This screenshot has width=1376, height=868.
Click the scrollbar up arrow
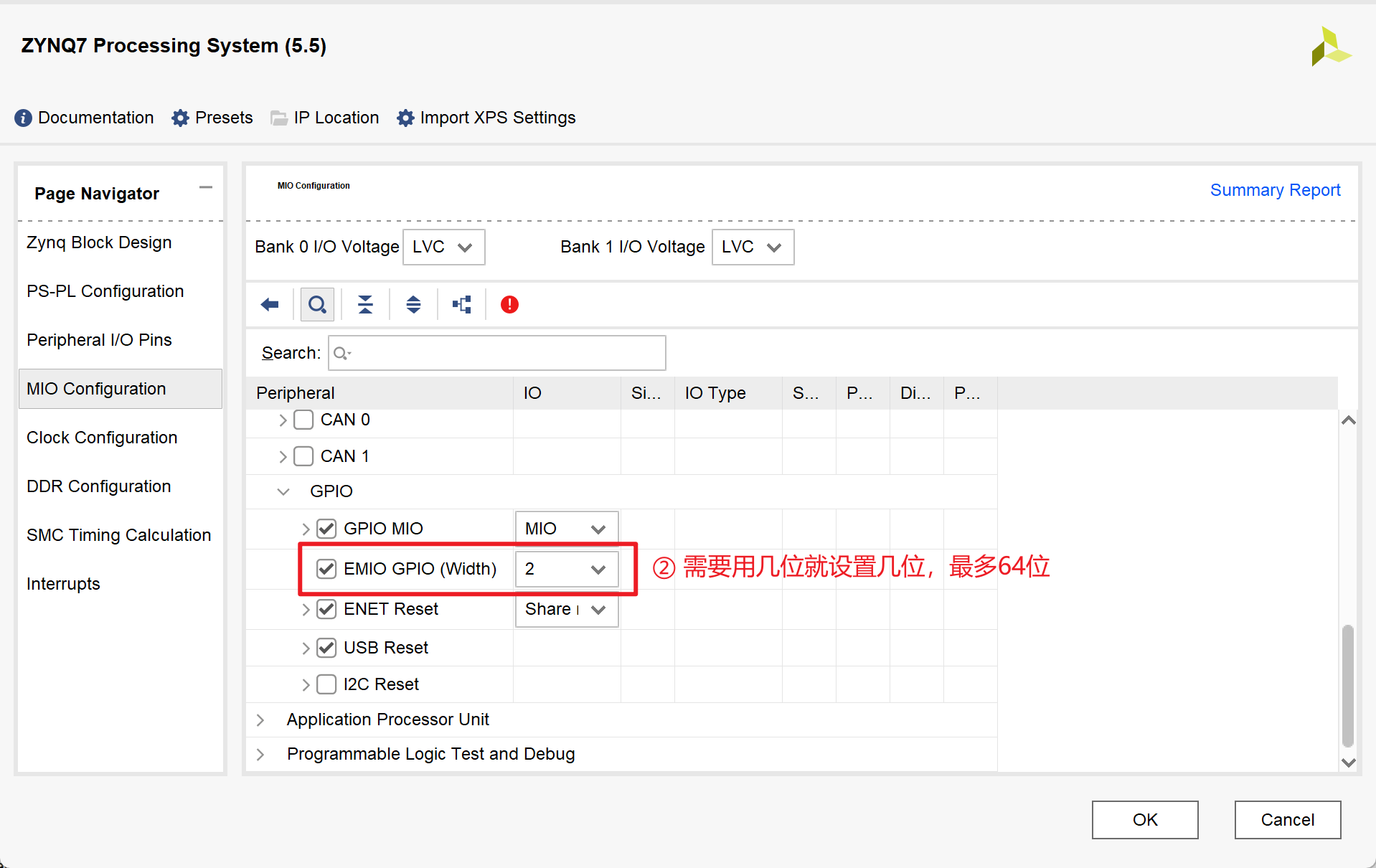tap(1349, 420)
